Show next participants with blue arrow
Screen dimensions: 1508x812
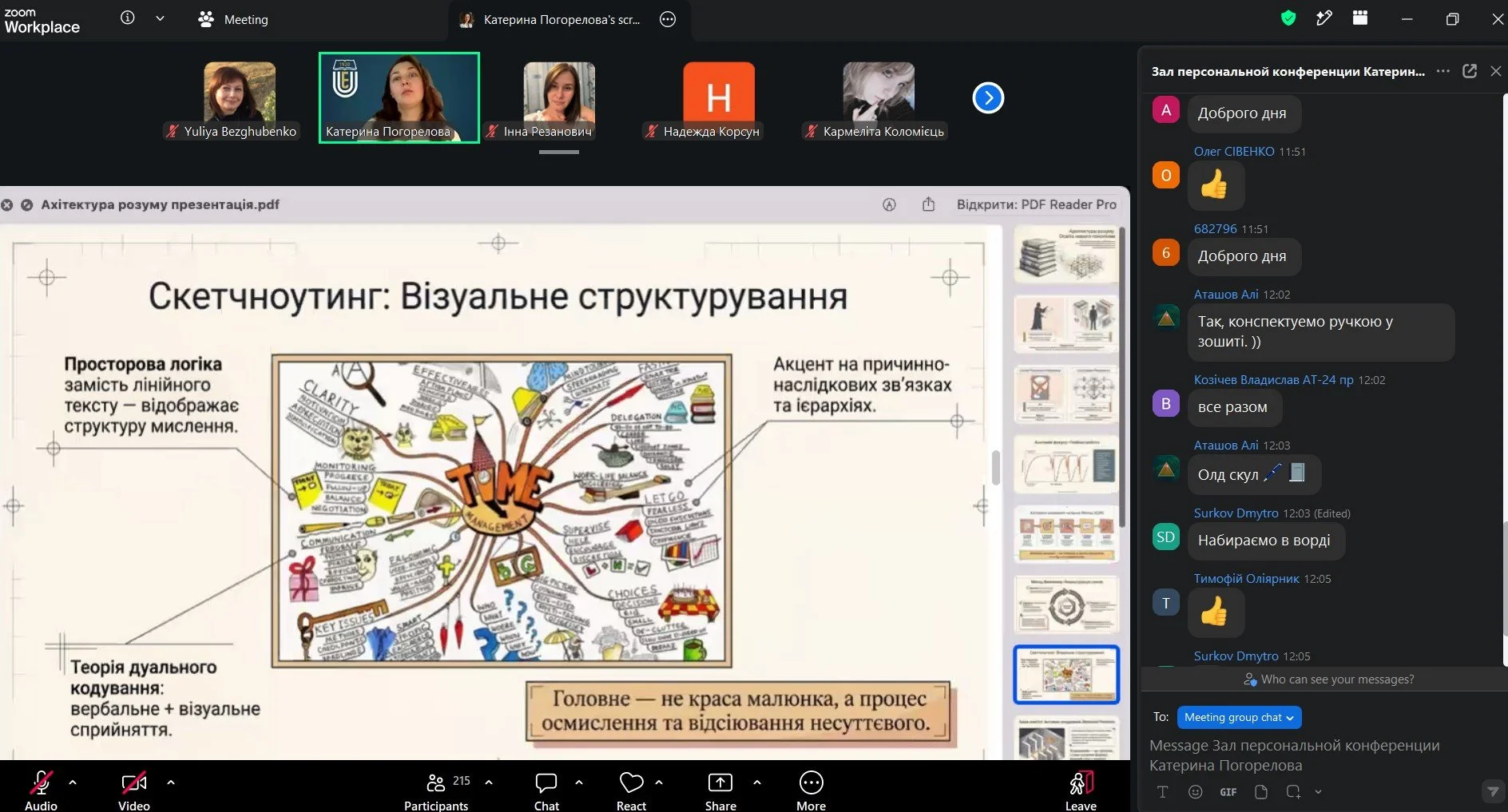pyautogui.click(x=988, y=98)
